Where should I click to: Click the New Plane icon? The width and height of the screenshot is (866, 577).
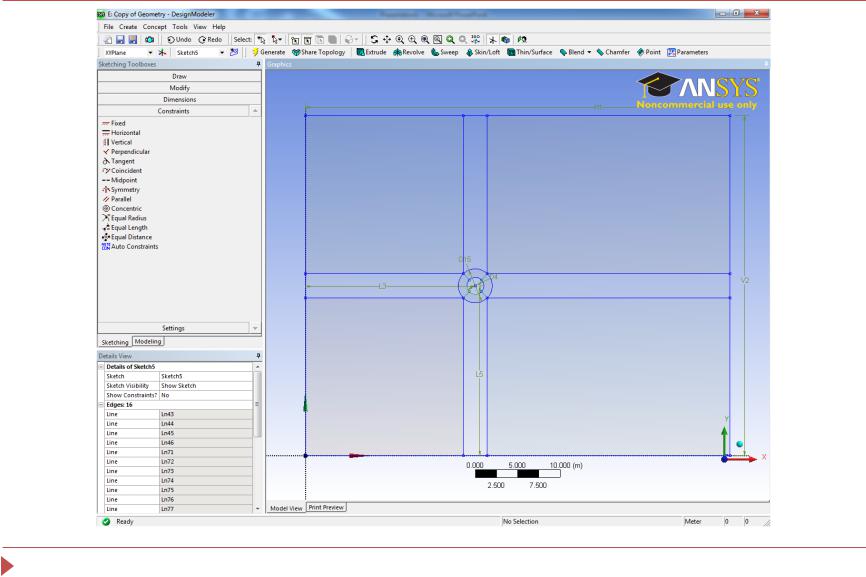[x=162, y=52]
